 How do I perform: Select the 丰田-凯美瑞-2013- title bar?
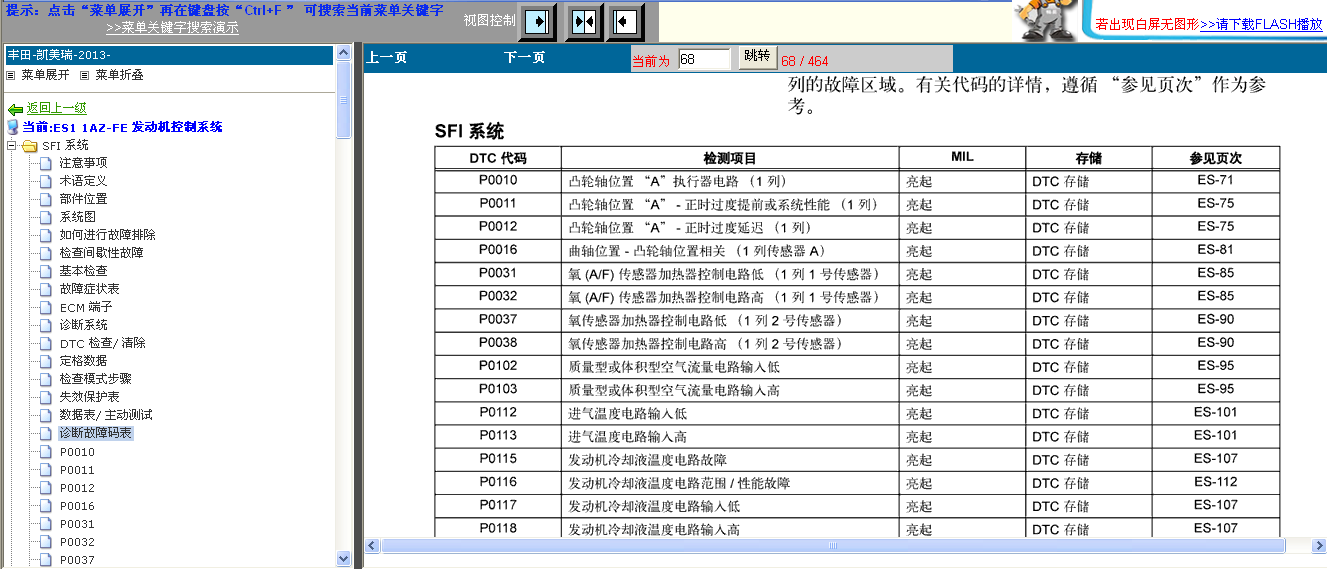[169, 55]
